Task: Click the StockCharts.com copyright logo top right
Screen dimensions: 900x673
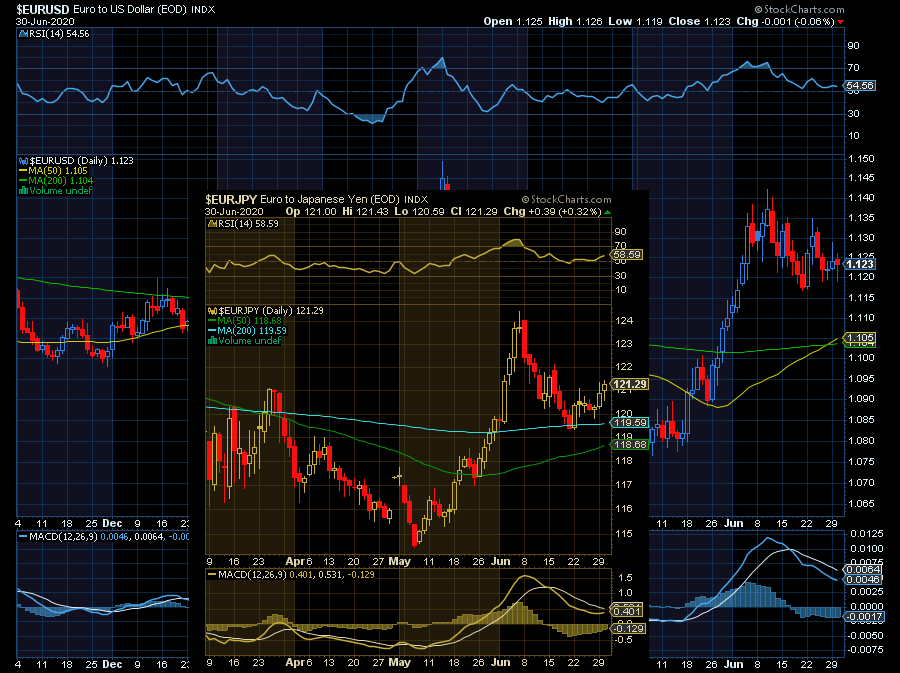Action: tap(799, 9)
